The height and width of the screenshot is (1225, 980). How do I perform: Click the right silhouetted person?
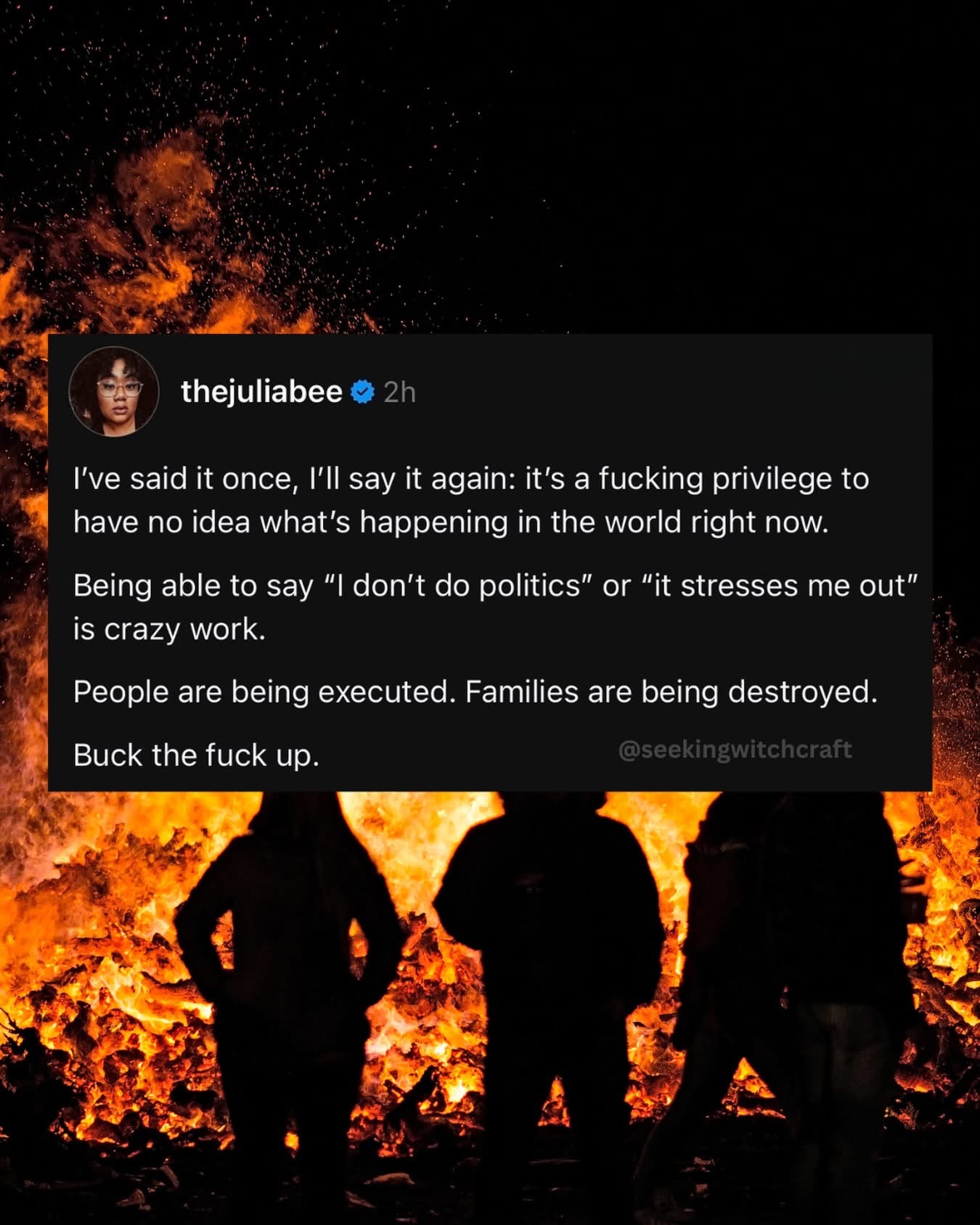point(799,980)
